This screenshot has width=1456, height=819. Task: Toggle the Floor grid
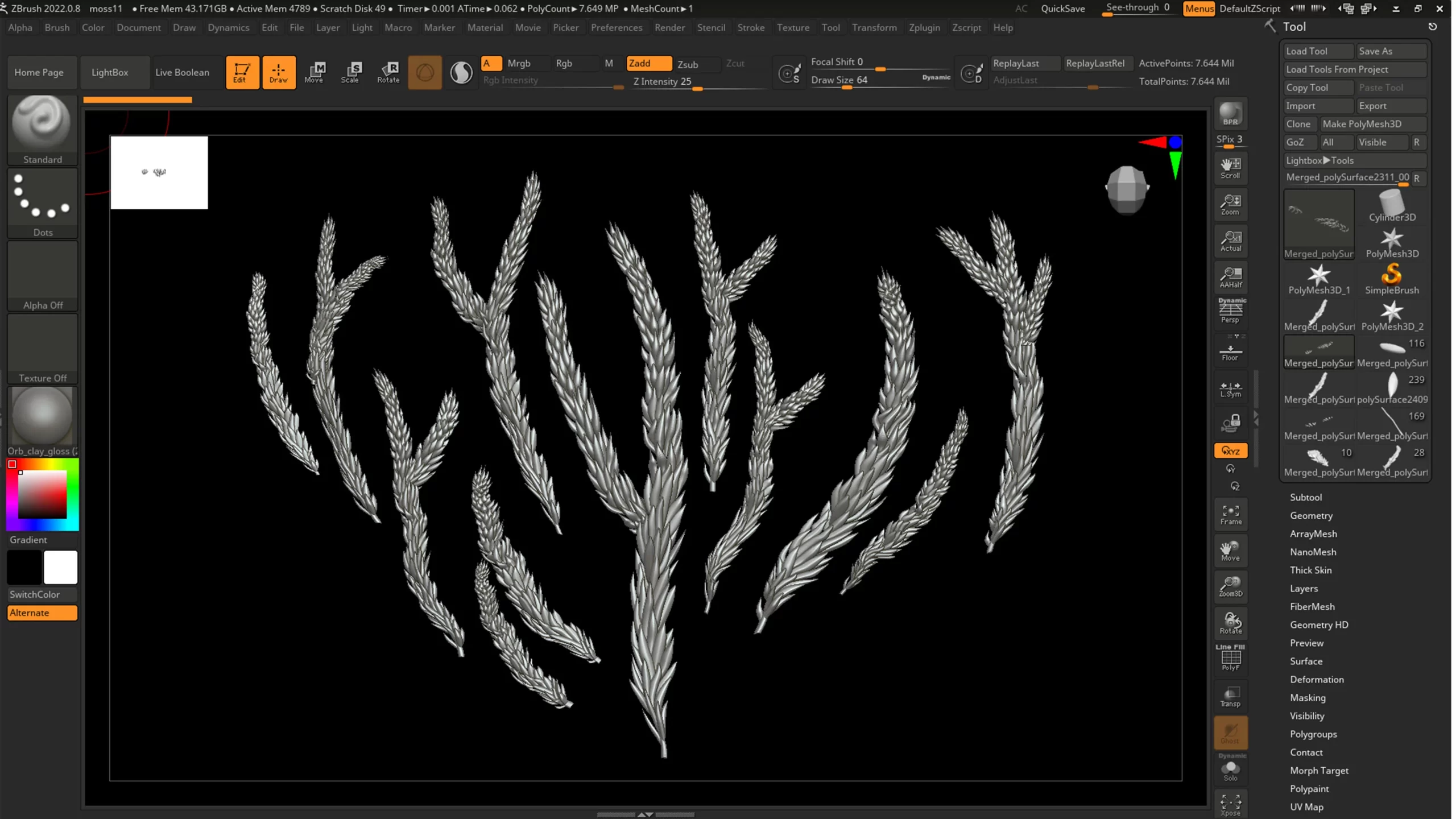coord(1230,350)
